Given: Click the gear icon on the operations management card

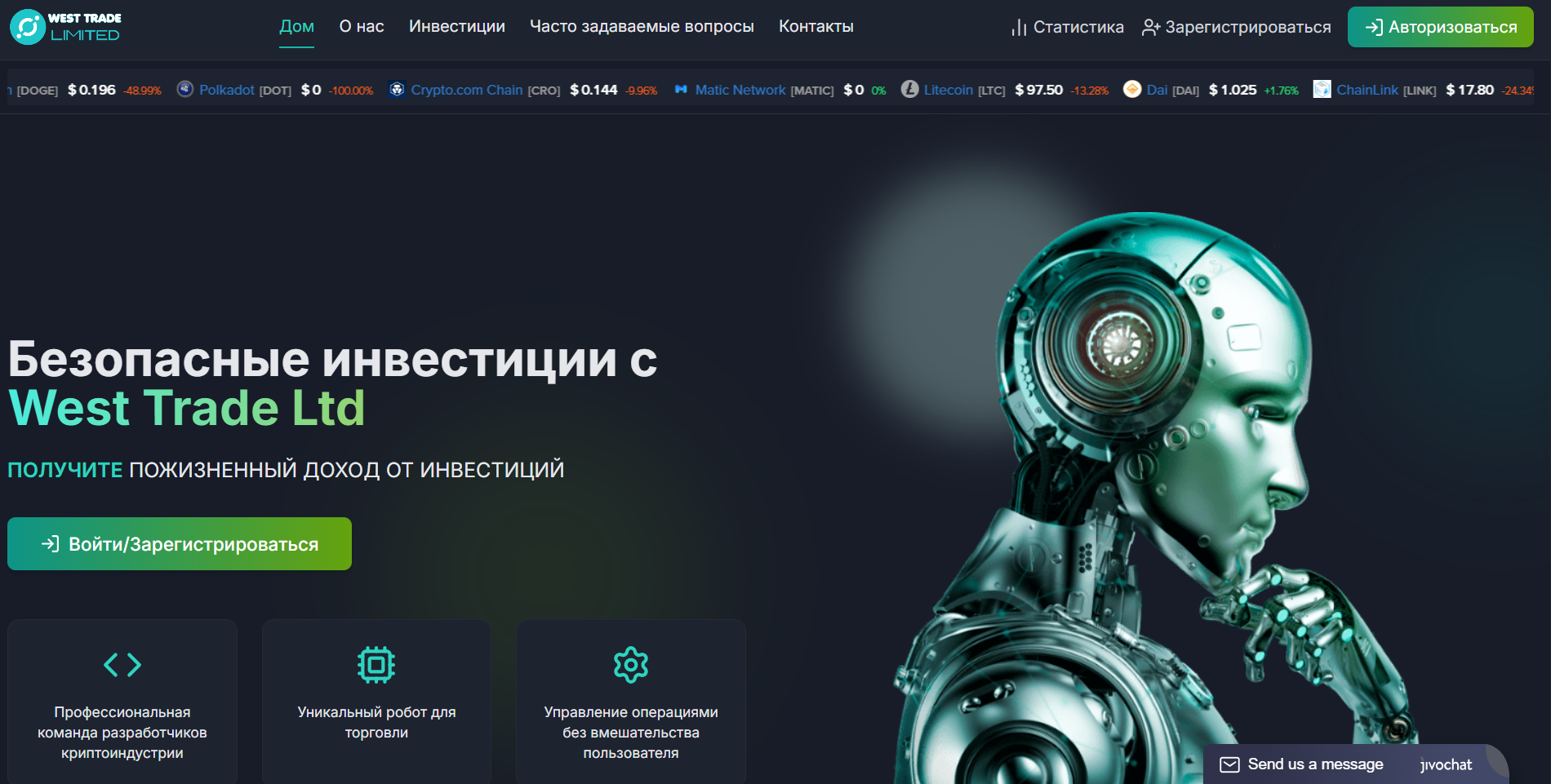Looking at the screenshot, I should 630,663.
